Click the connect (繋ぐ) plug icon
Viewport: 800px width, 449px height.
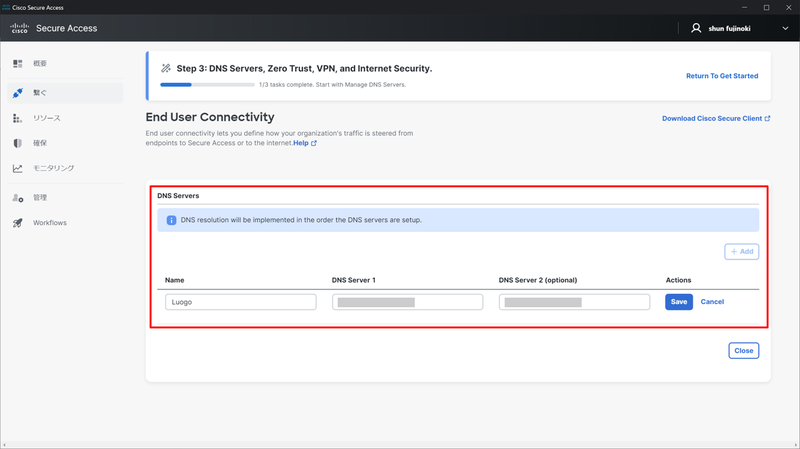pos(18,93)
